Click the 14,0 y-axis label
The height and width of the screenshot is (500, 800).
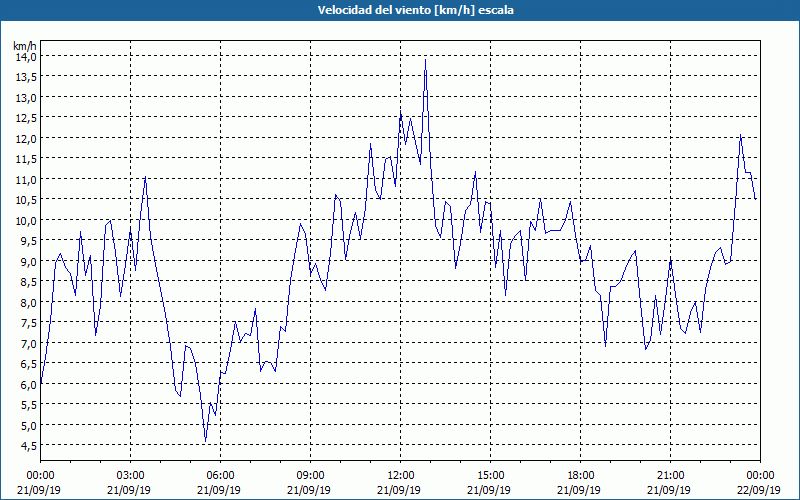point(25,57)
